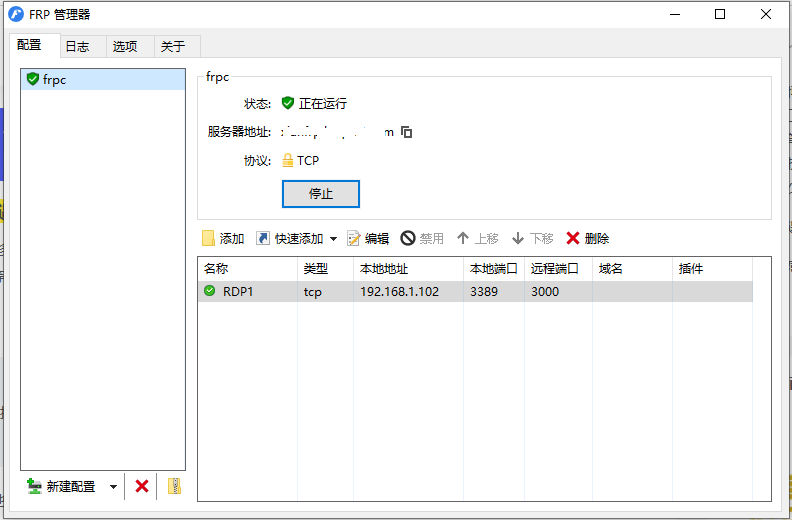
Task: Click the 协议 label
Action: pyautogui.click(x=258, y=161)
